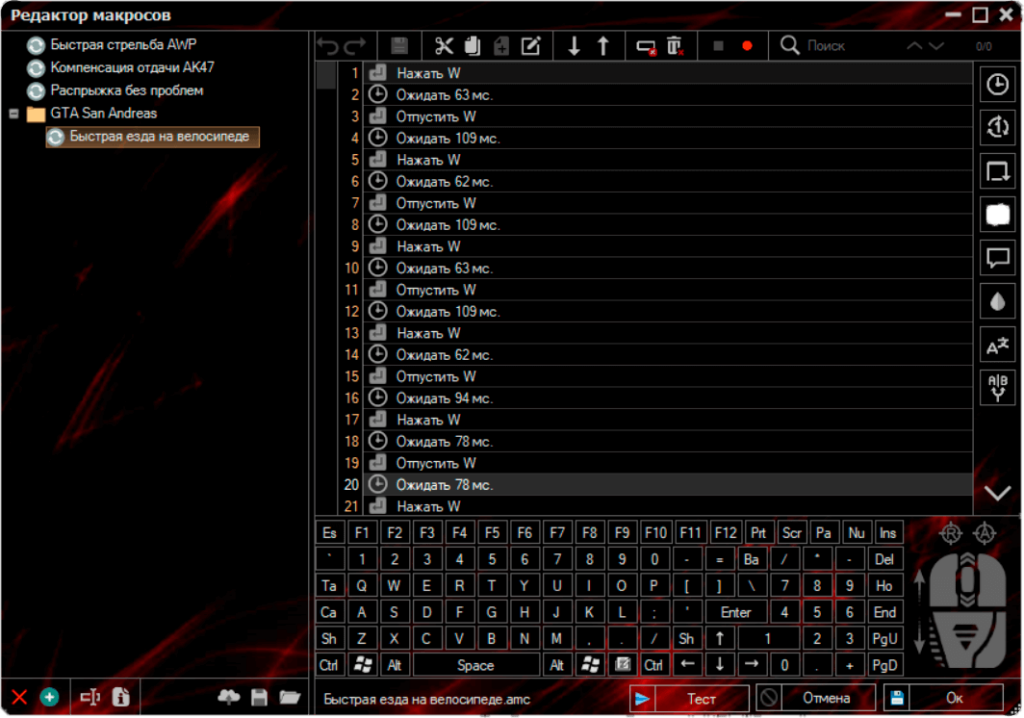Click the A/B branch condition icon
This screenshot has width=1024, height=718.
[x=997, y=388]
